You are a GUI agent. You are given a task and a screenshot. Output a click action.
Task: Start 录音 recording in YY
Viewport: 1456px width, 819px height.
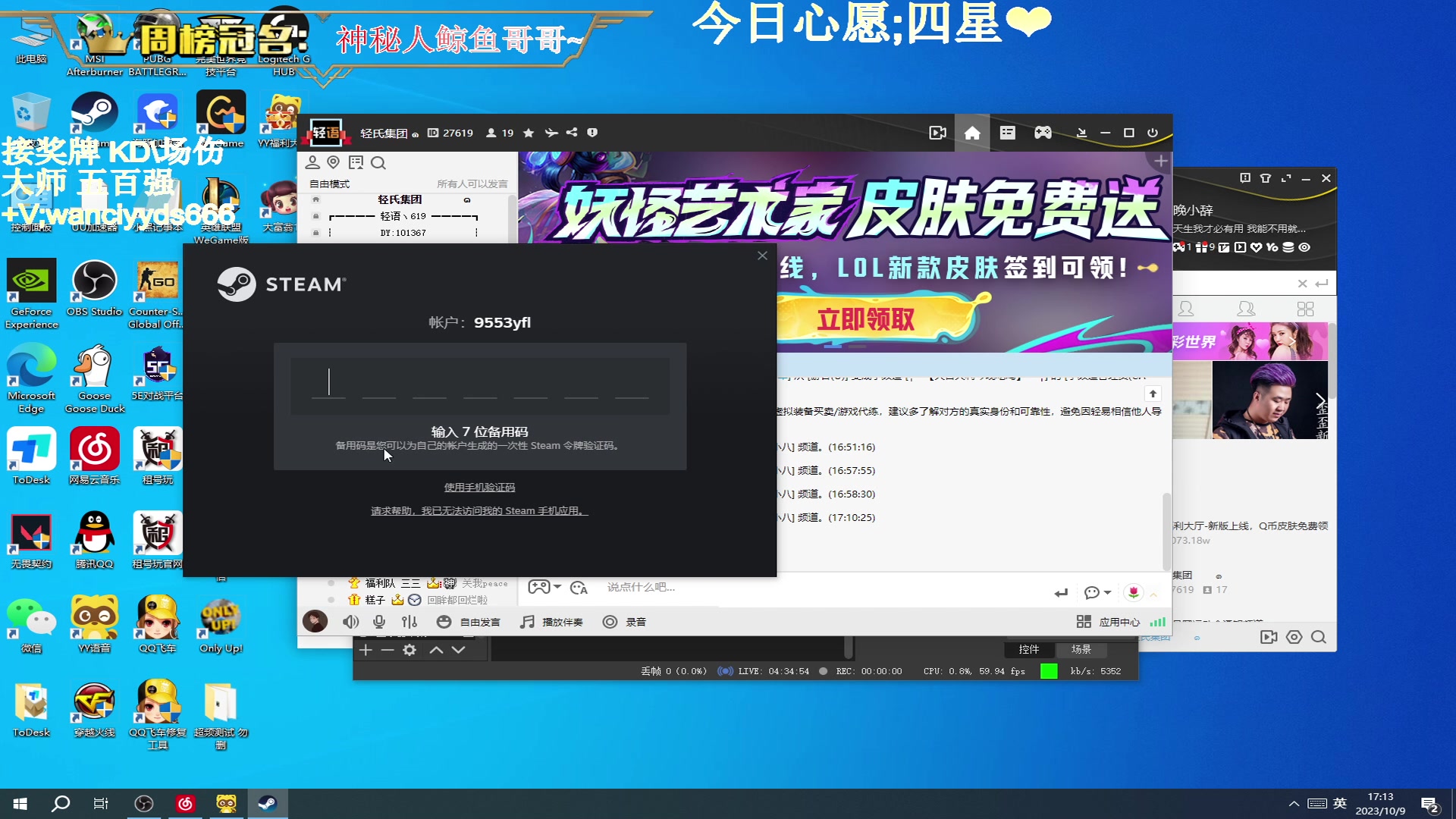tap(625, 622)
